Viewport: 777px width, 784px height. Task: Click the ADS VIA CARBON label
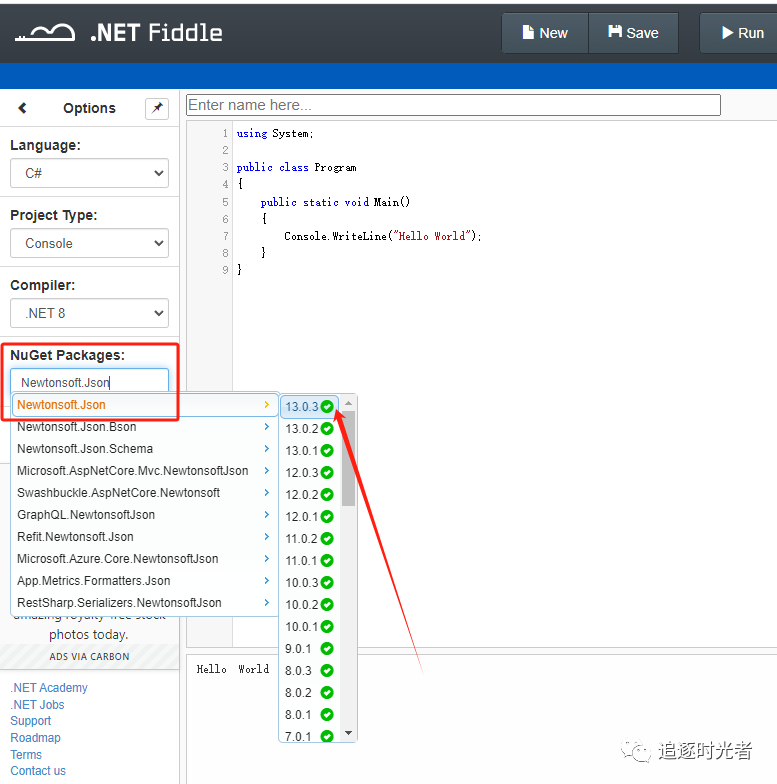(x=90, y=656)
